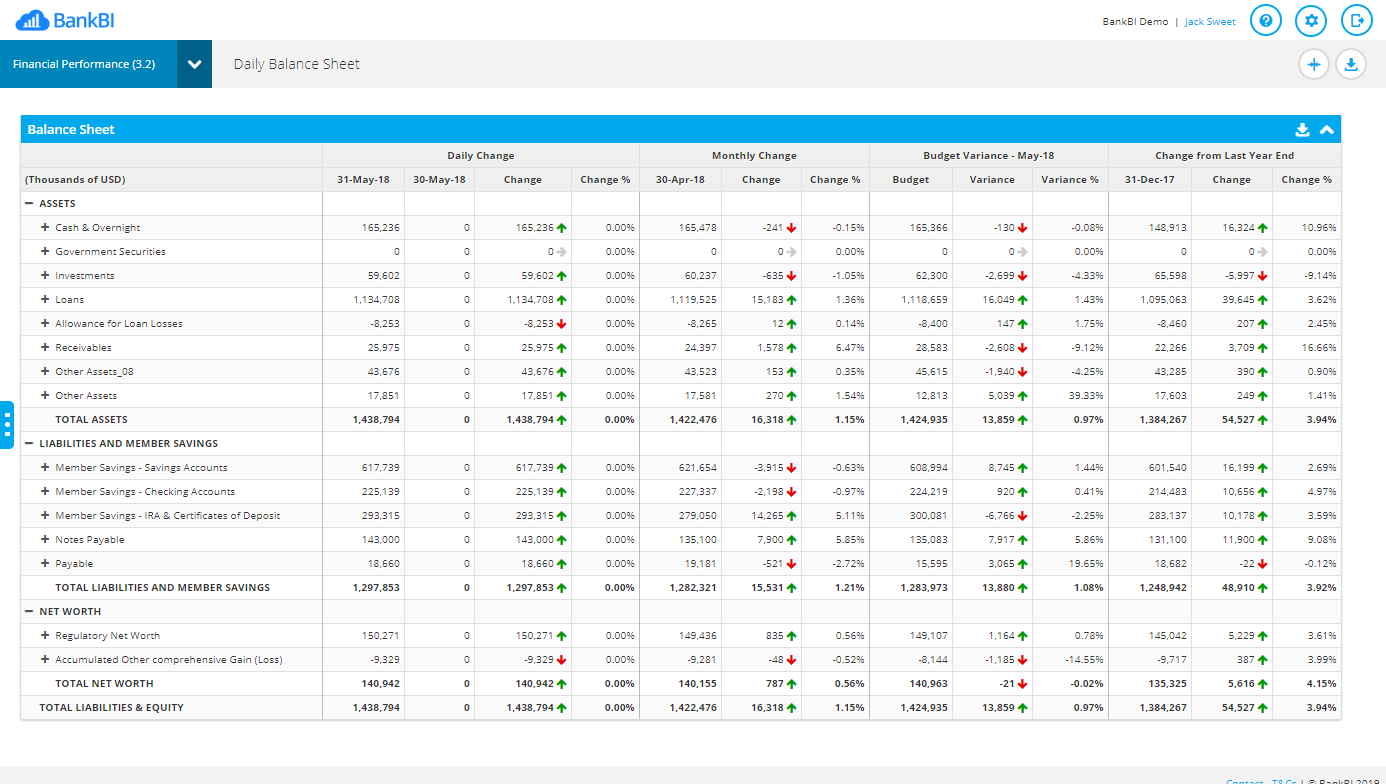The image size is (1386, 784).
Task: Click the Contact link in the footer
Action: pos(1244,781)
